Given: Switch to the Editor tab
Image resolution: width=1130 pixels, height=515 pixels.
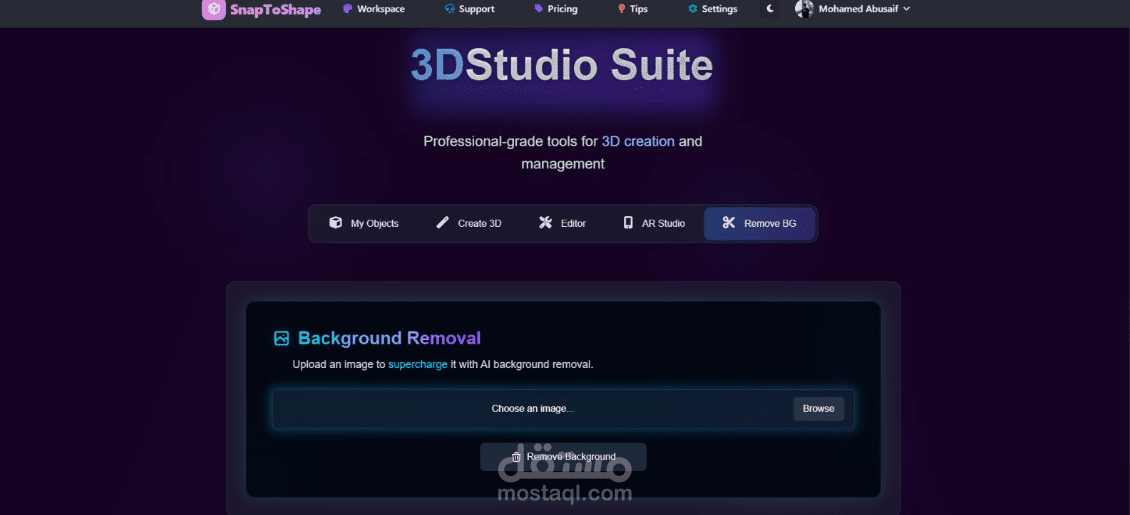Looking at the screenshot, I should [x=562, y=223].
